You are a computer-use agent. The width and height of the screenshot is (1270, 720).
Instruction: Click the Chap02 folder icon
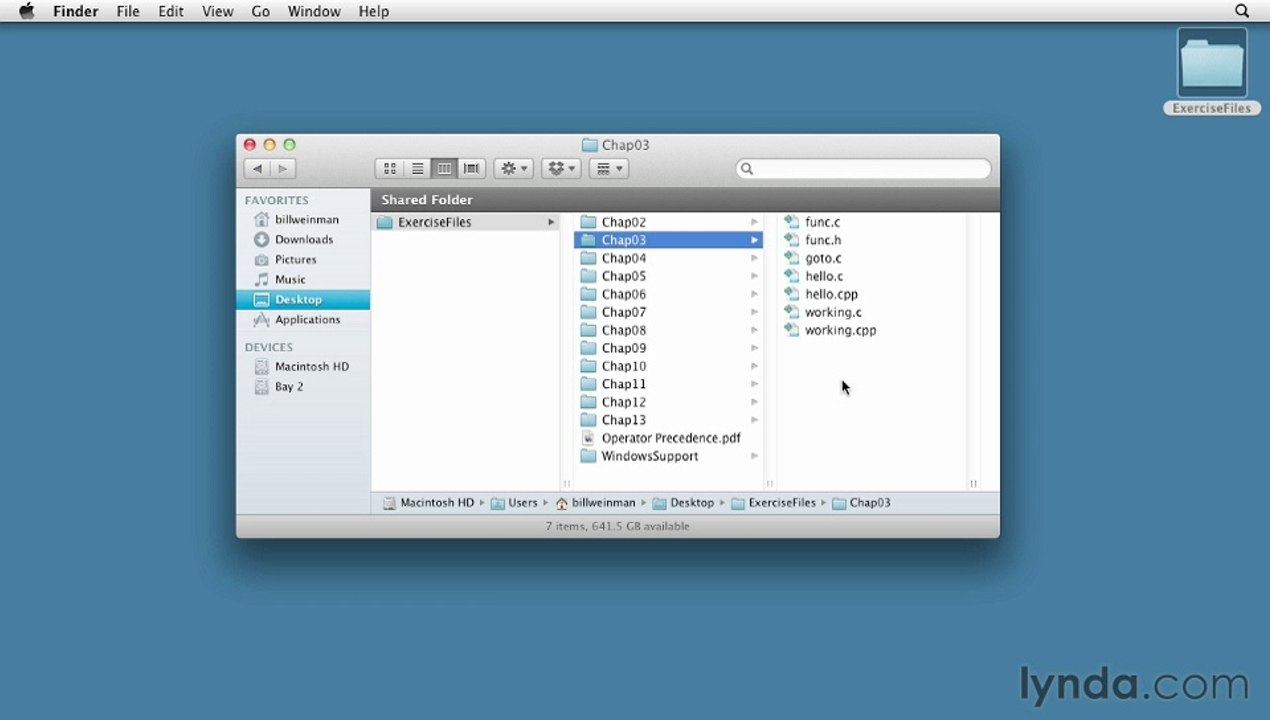click(588, 222)
